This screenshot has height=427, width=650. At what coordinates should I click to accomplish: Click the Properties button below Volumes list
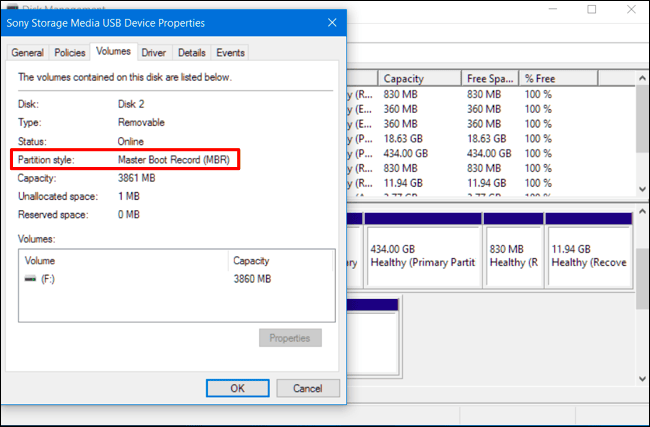(290, 338)
